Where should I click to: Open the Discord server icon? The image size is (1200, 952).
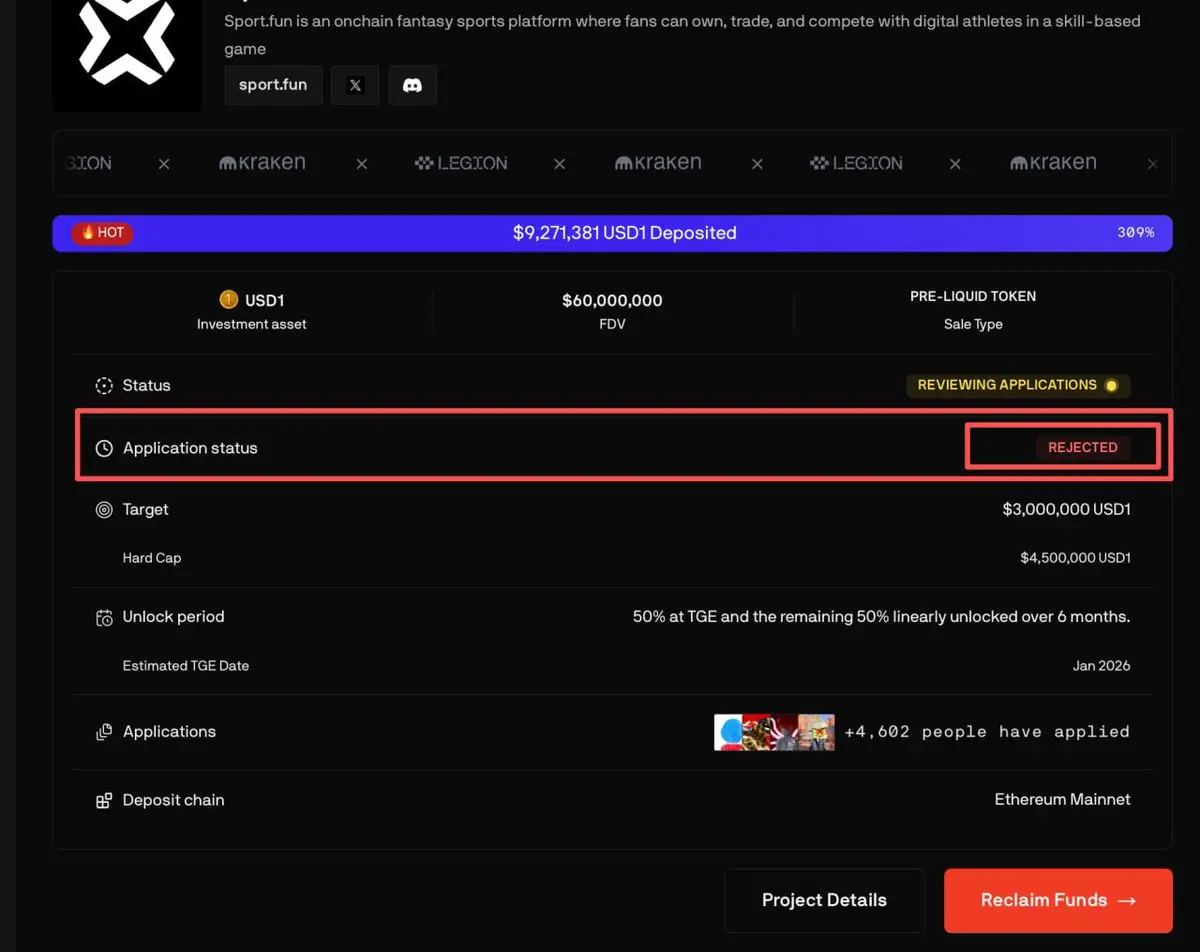(x=412, y=85)
